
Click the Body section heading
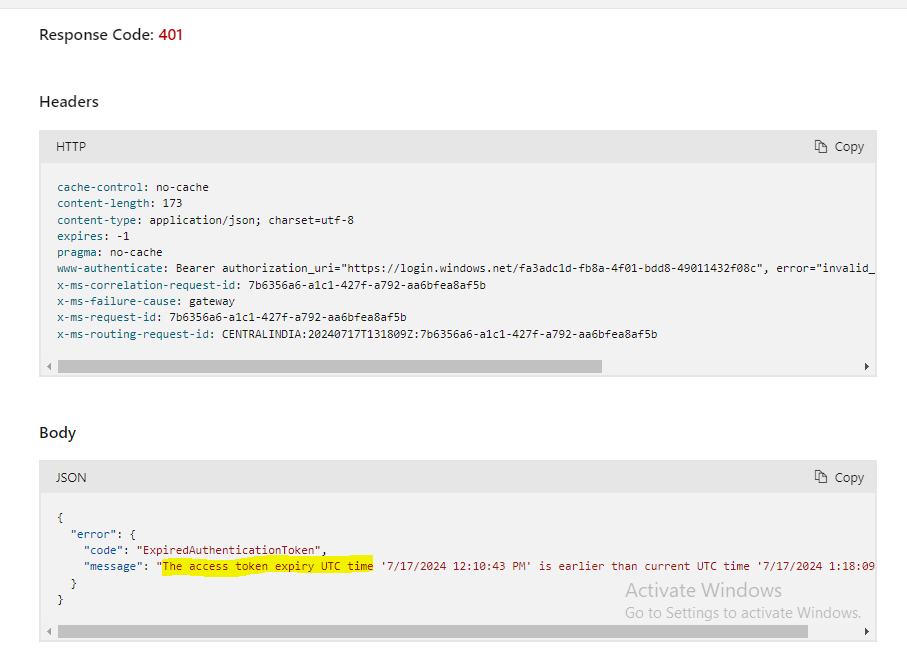point(56,432)
